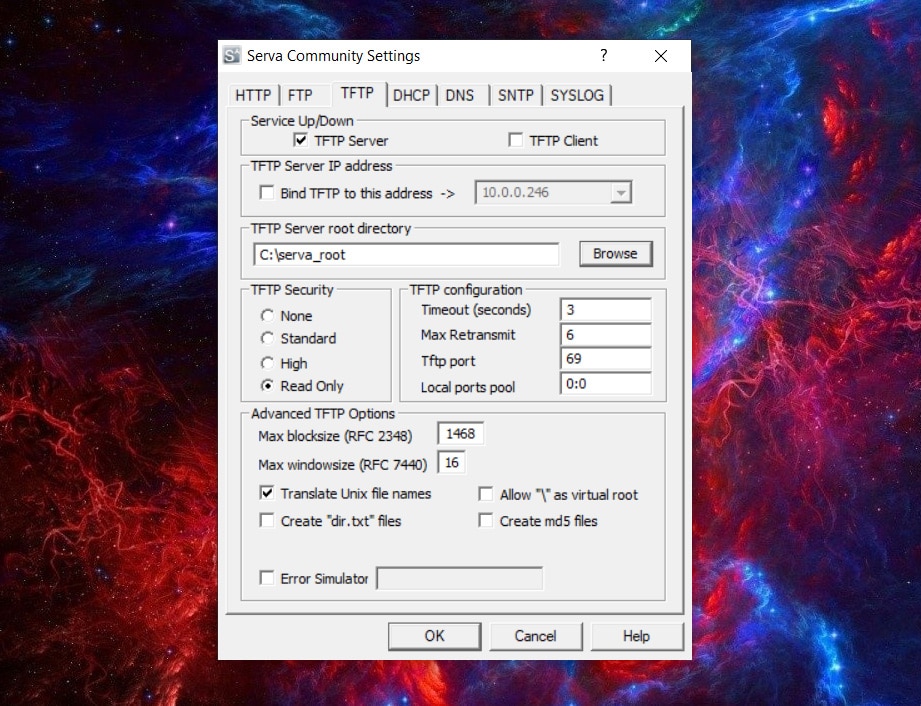Screen dimensions: 921x706
Task: Click the Timeout (seconds) field
Action: [606, 310]
